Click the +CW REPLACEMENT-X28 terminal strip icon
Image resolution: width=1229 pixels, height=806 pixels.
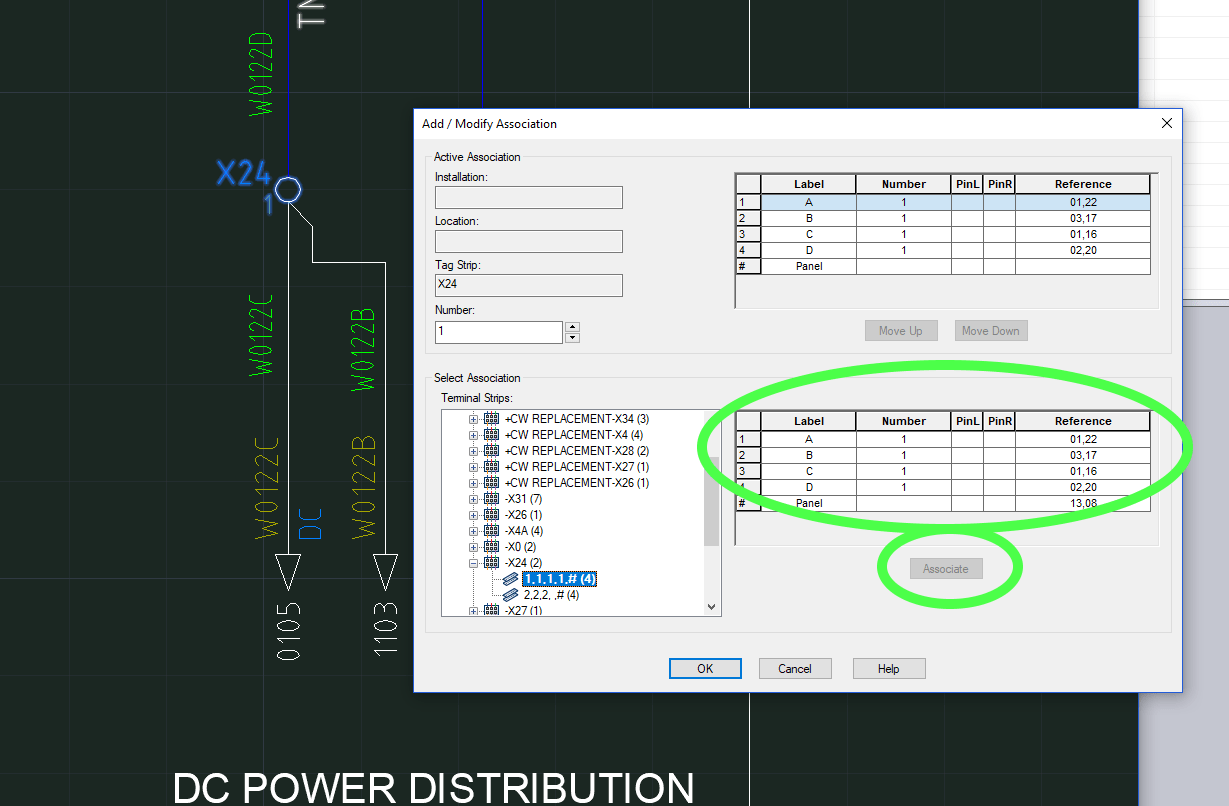coord(492,451)
